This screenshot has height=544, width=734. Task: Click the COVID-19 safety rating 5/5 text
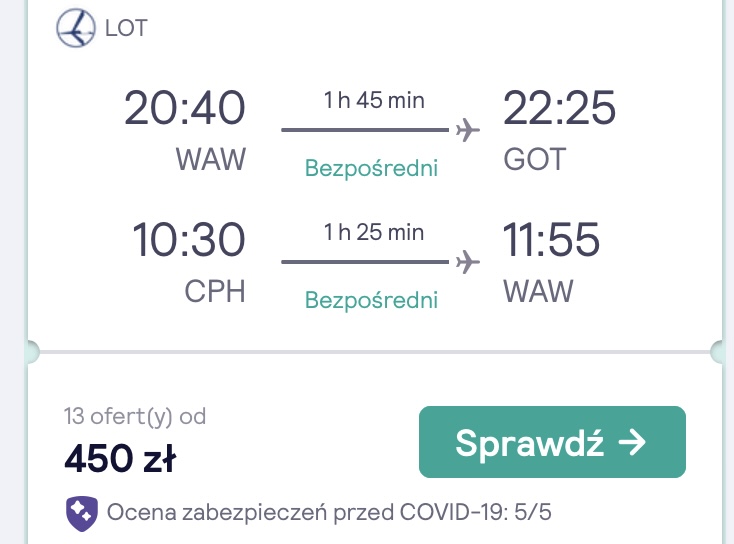point(329,512)
